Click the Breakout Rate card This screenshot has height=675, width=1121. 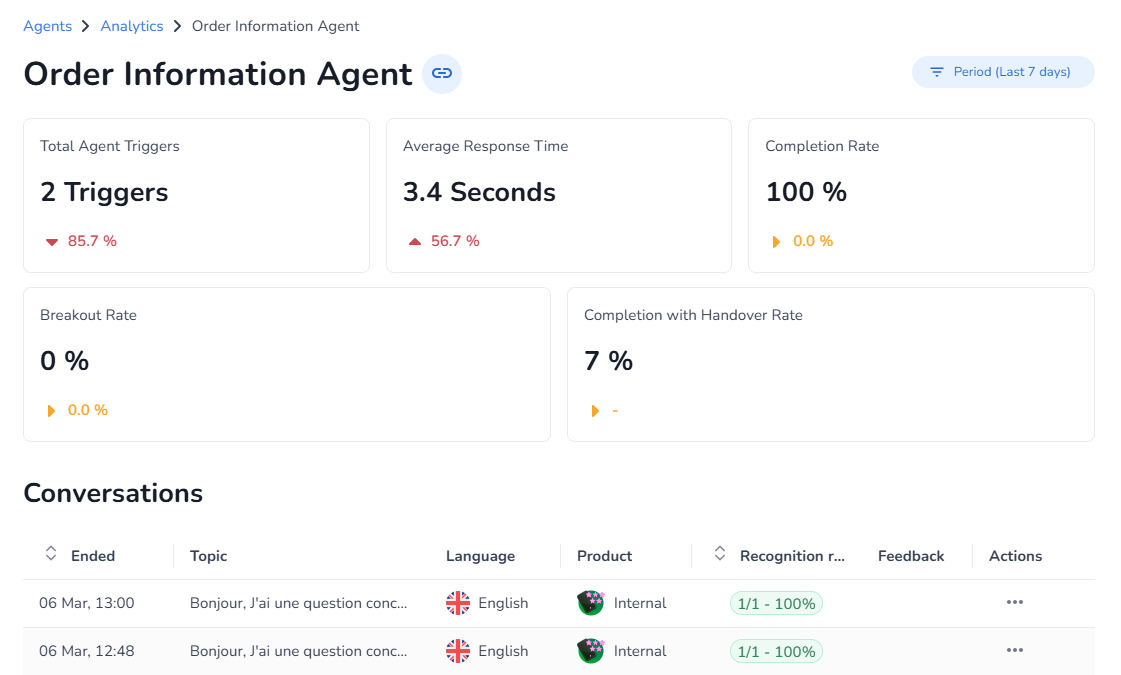(x=286, y=364)
